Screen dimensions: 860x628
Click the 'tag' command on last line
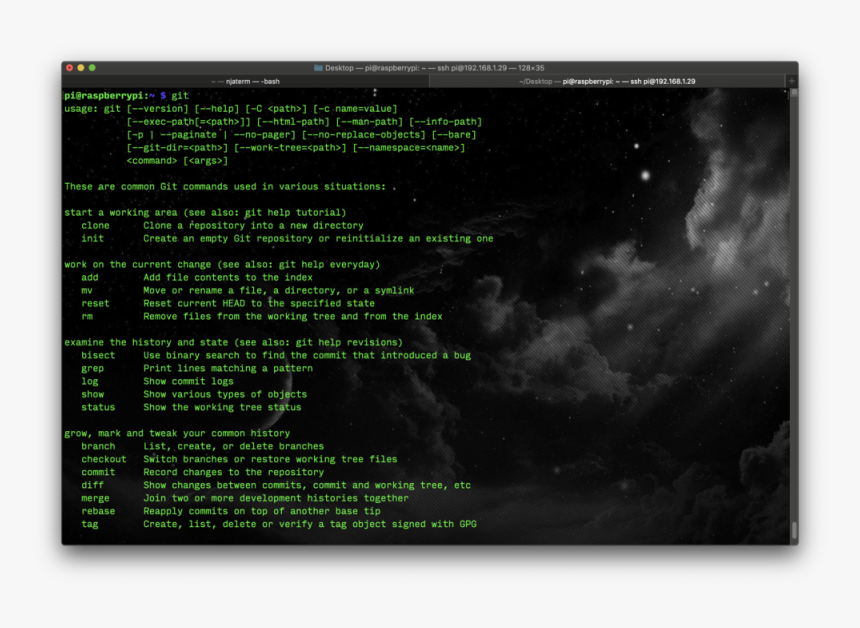(x=90, y=524)
